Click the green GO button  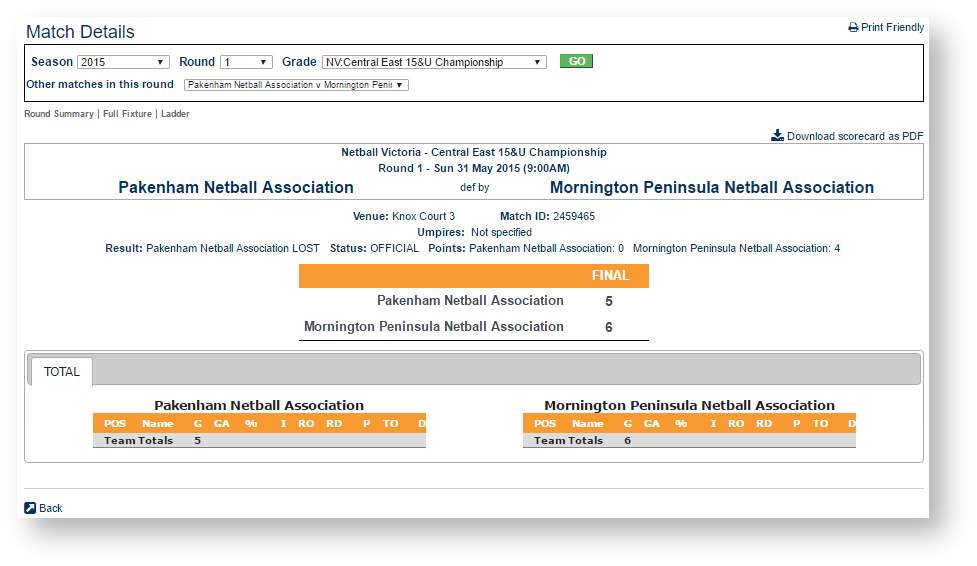tap(576, 61)
